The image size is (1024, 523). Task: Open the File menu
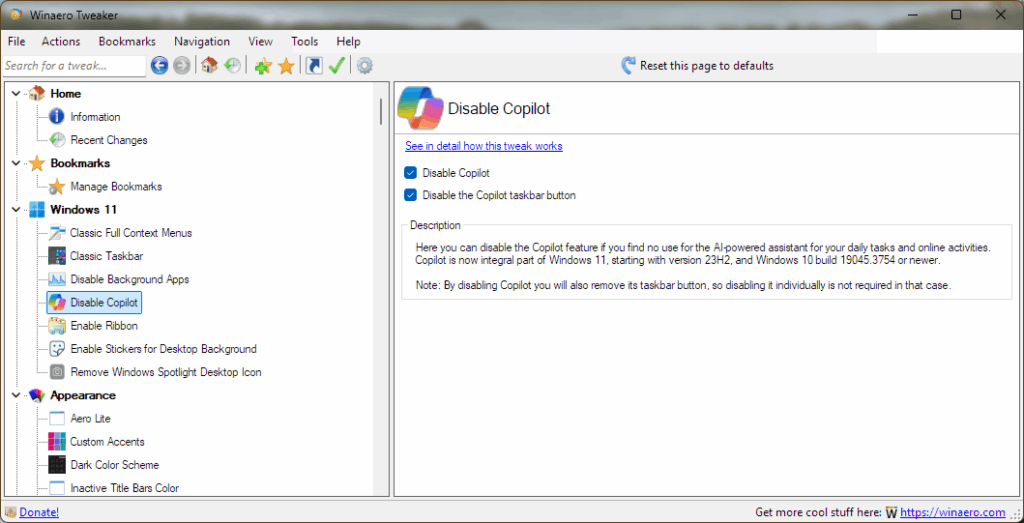16,41
